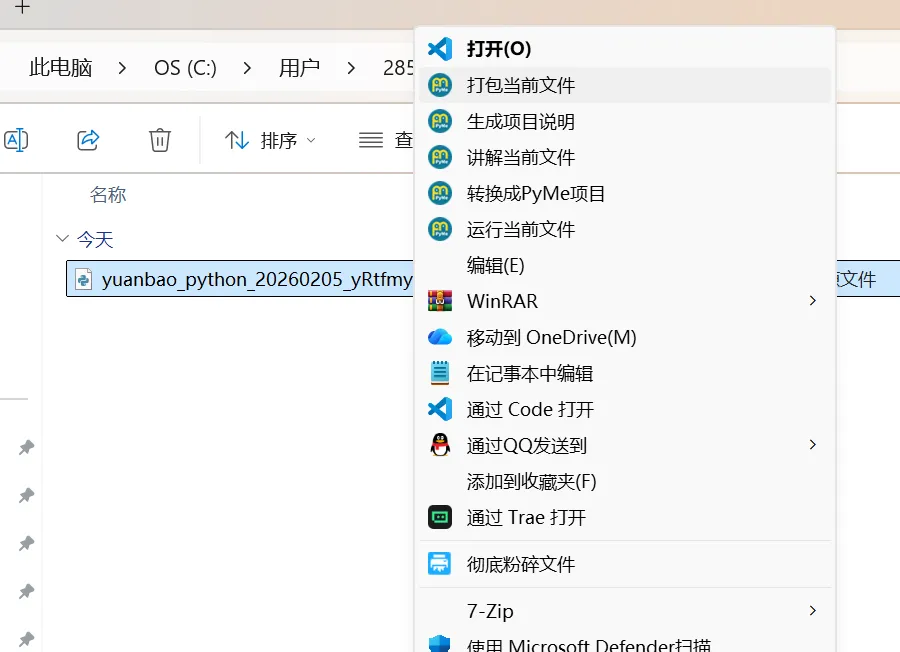Click the 今天 group label
Image resolution: width=900 pixels, height=652 pixels.
(x=95, y=239)
